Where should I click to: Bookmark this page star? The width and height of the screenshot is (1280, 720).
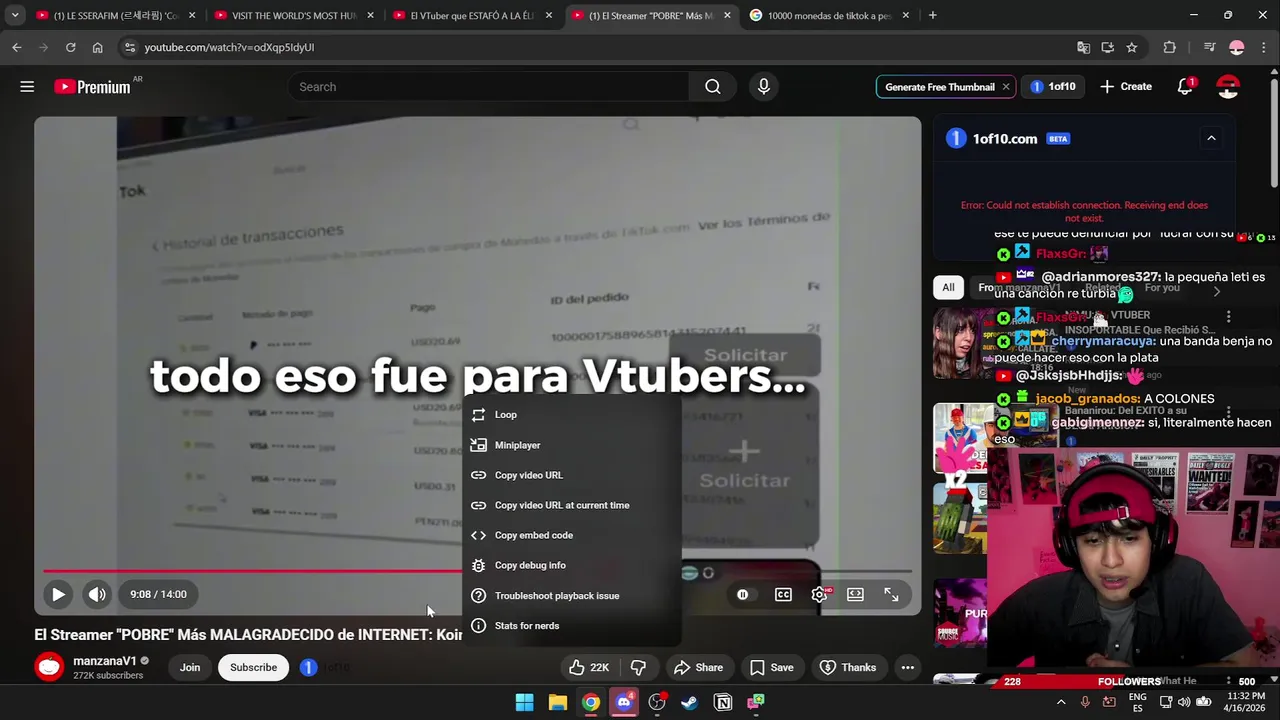point(1131,47)
